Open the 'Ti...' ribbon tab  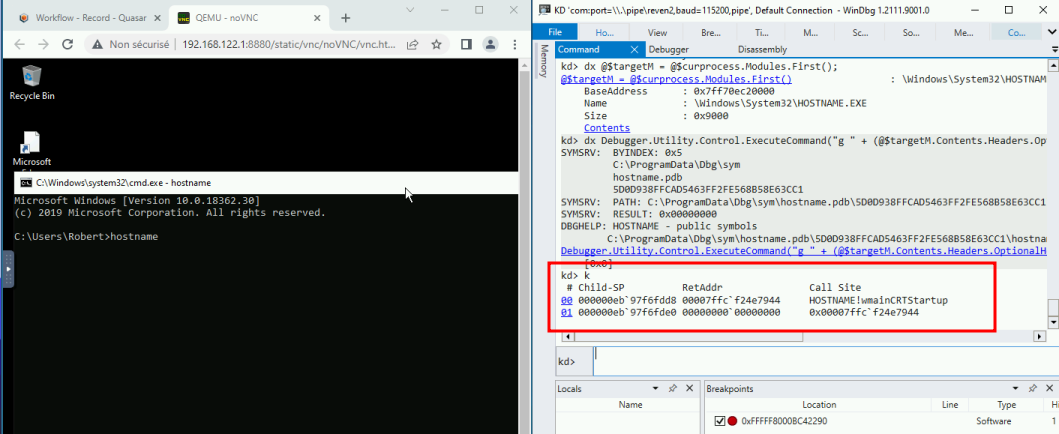(760, 32)
